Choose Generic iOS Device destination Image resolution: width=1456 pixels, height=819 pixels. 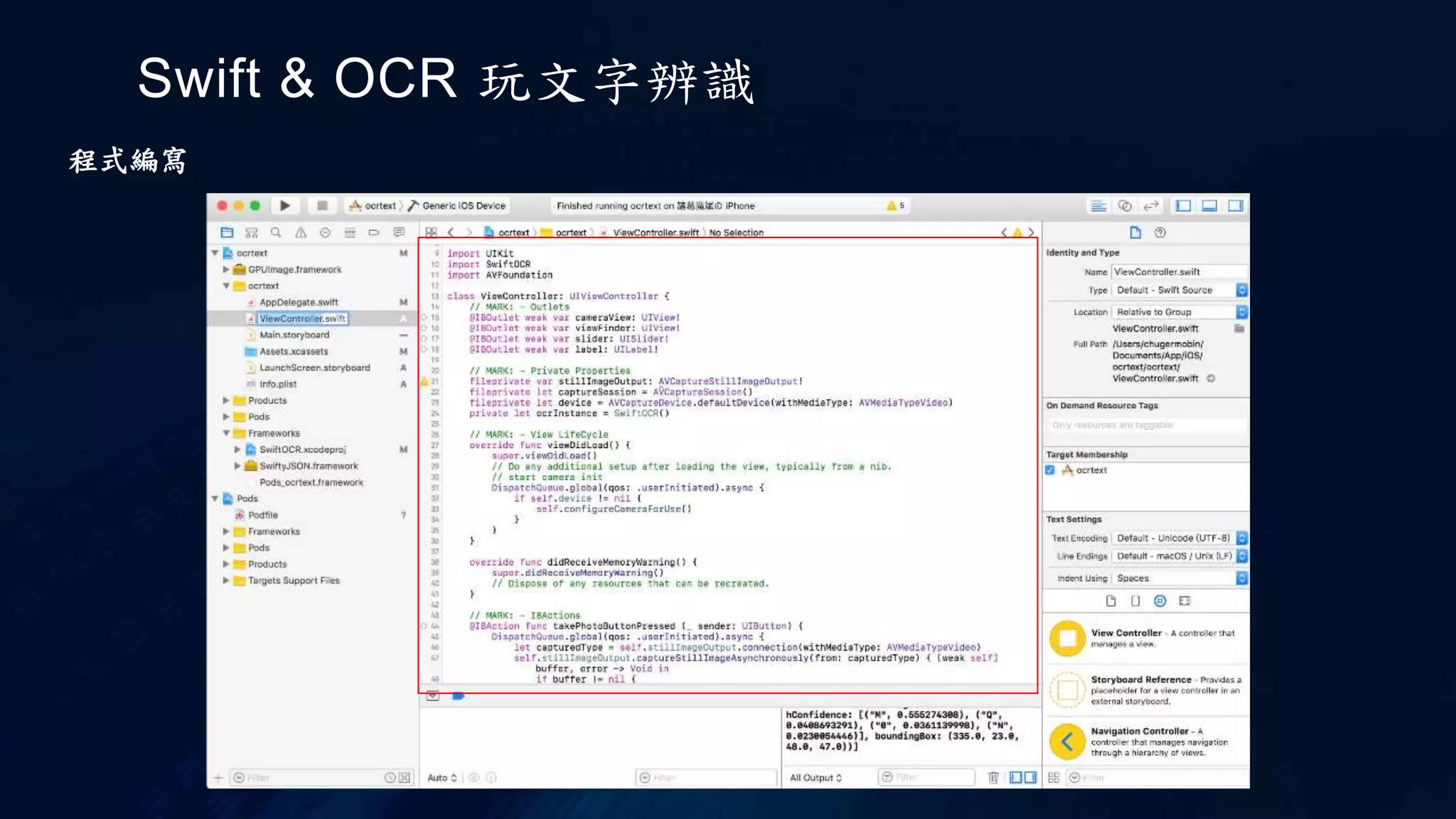(457, 205)
